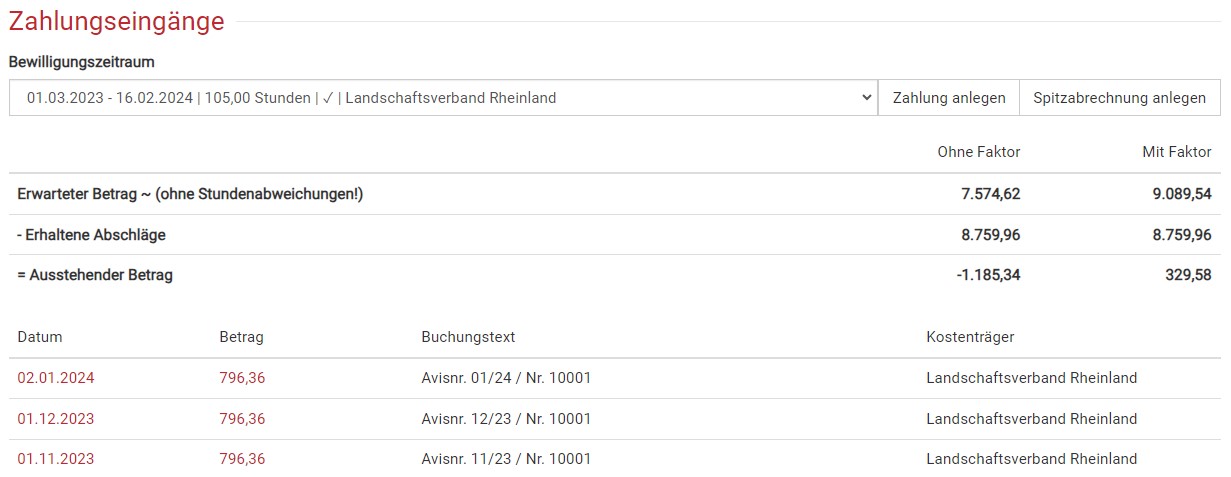Click the Zahlungseingänge section heading

click(117, 21)
